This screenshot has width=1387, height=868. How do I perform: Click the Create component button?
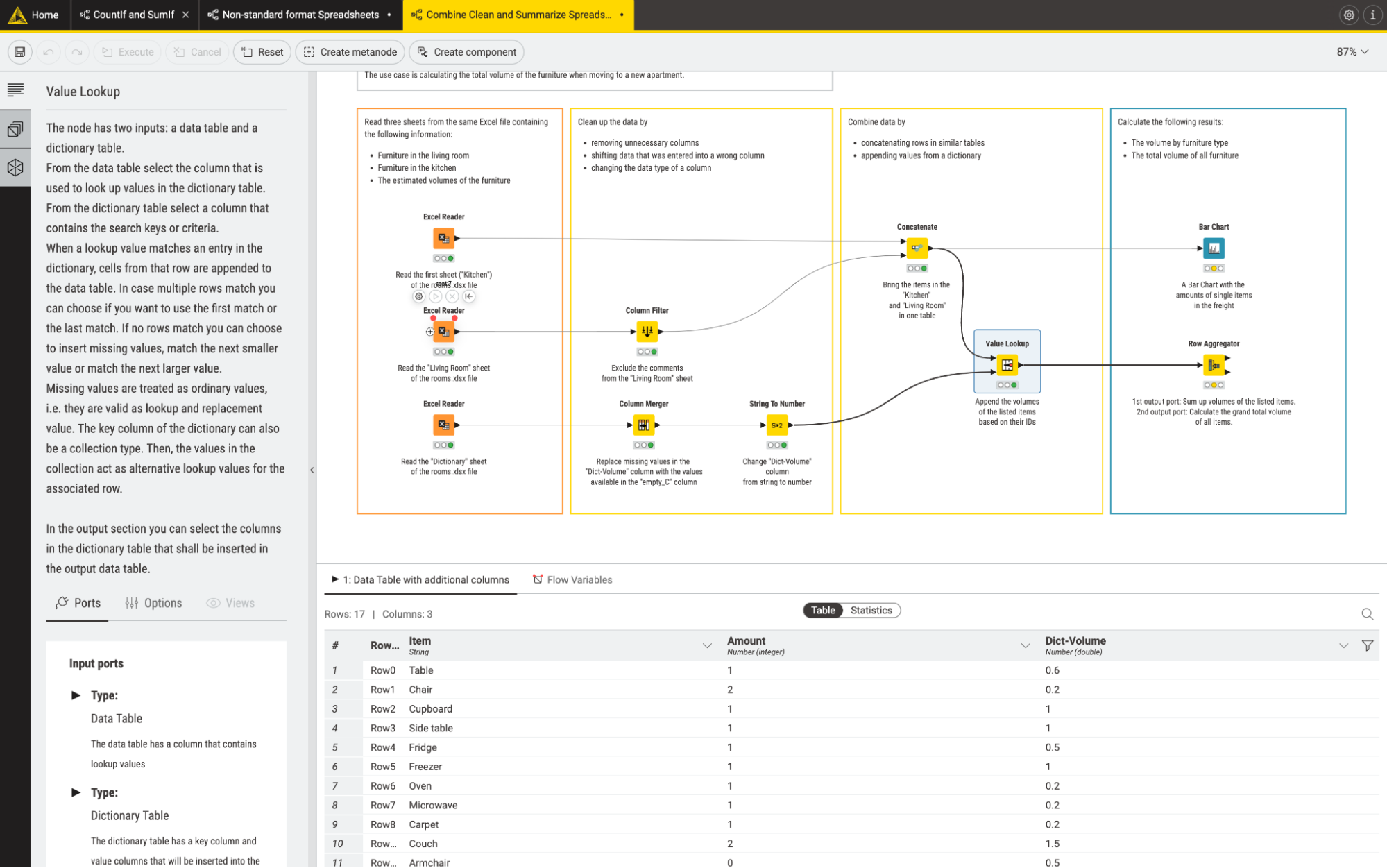click(x=467, y=52)
